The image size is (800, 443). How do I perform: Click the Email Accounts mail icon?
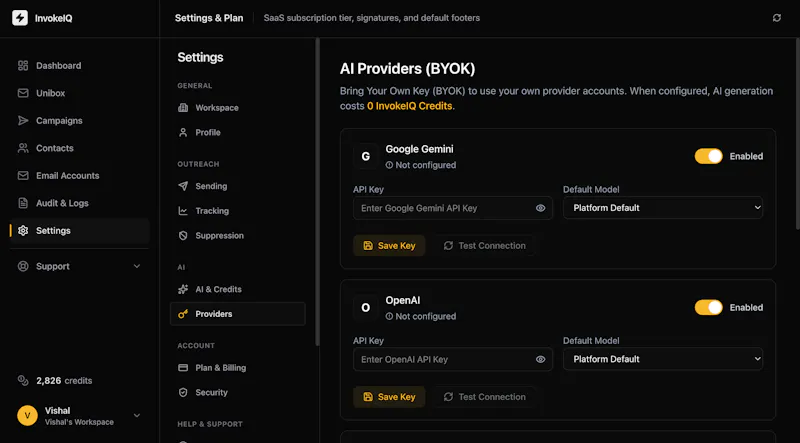23,176
